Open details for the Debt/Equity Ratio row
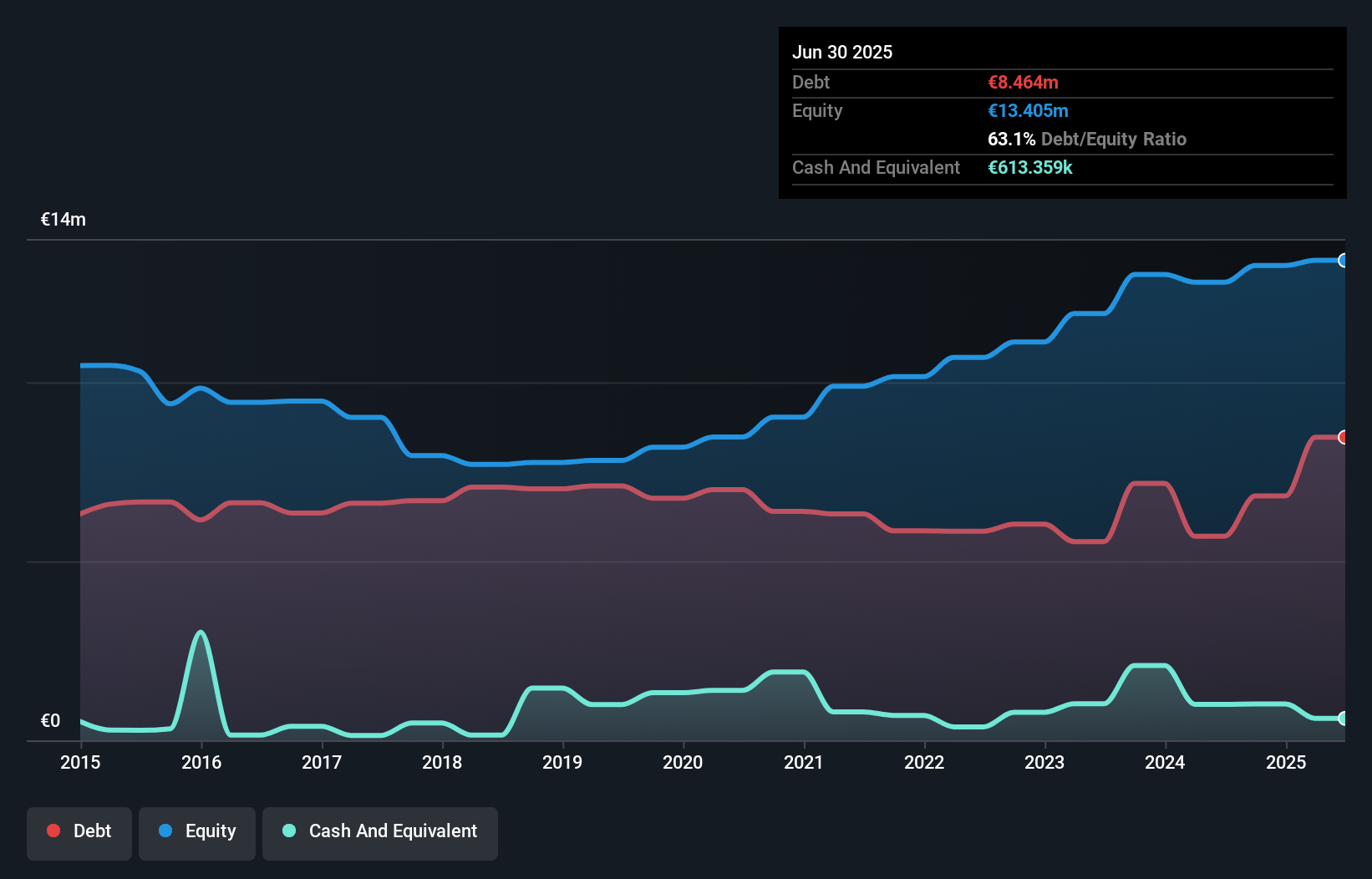The height and width of the screenshot is (879, 1372). 1088,140
